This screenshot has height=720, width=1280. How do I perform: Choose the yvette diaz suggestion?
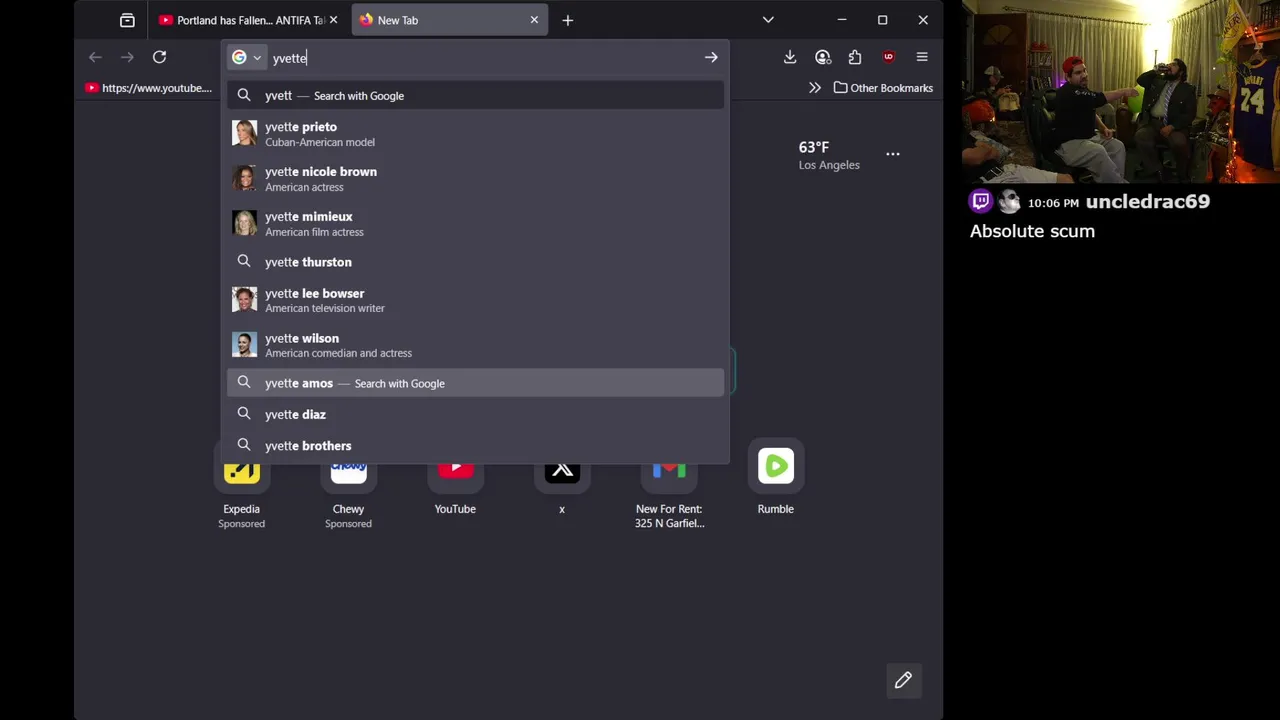click(476, 414)
